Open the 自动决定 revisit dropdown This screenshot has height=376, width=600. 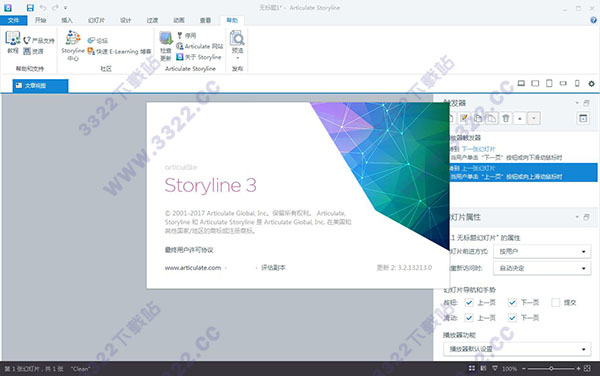click(x=542, y=268)
